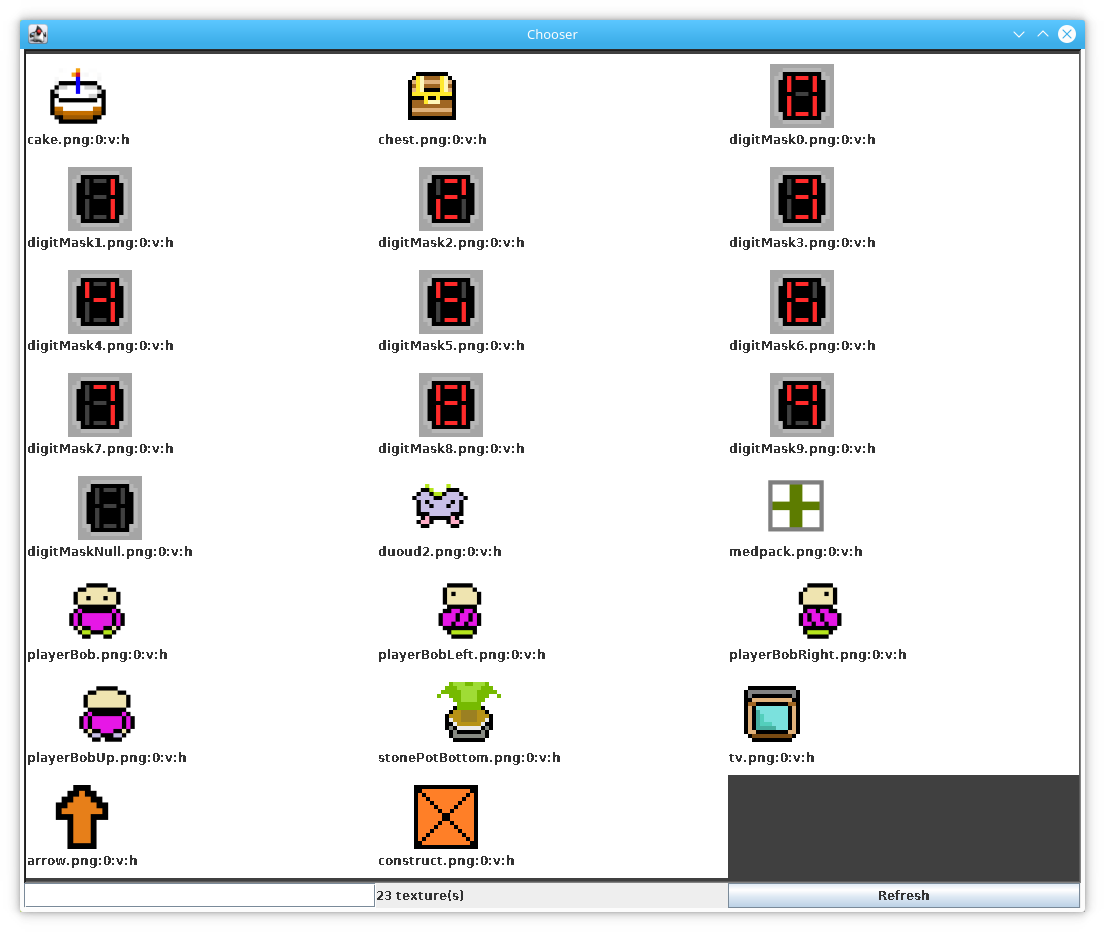Click the 'digitMask5.png:0:v:h' label
Viewport: 1105px width, 932px height.
pyautogui.click(x=451, y=345)
